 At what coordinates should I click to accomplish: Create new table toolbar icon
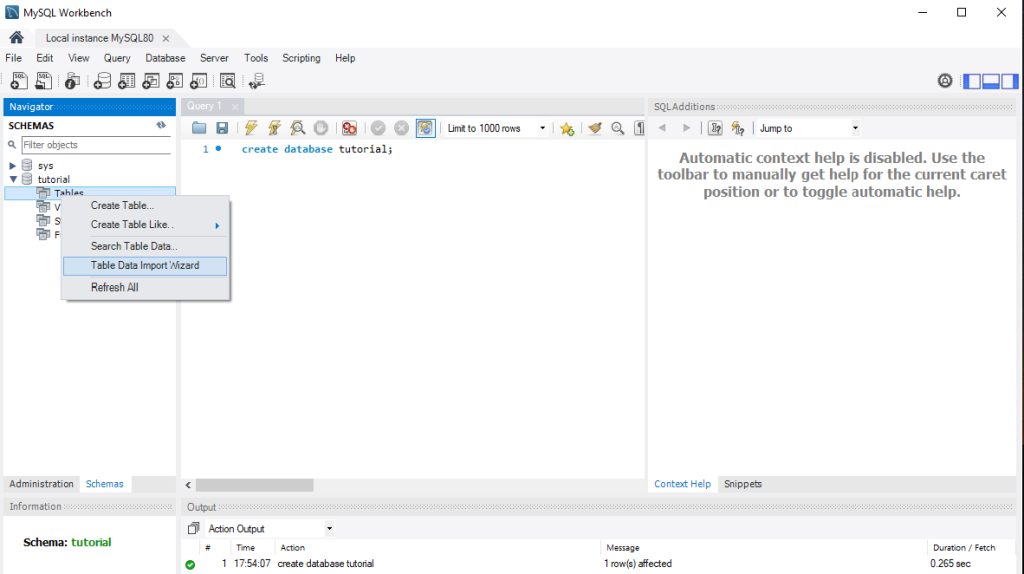[x=126, y=81]
